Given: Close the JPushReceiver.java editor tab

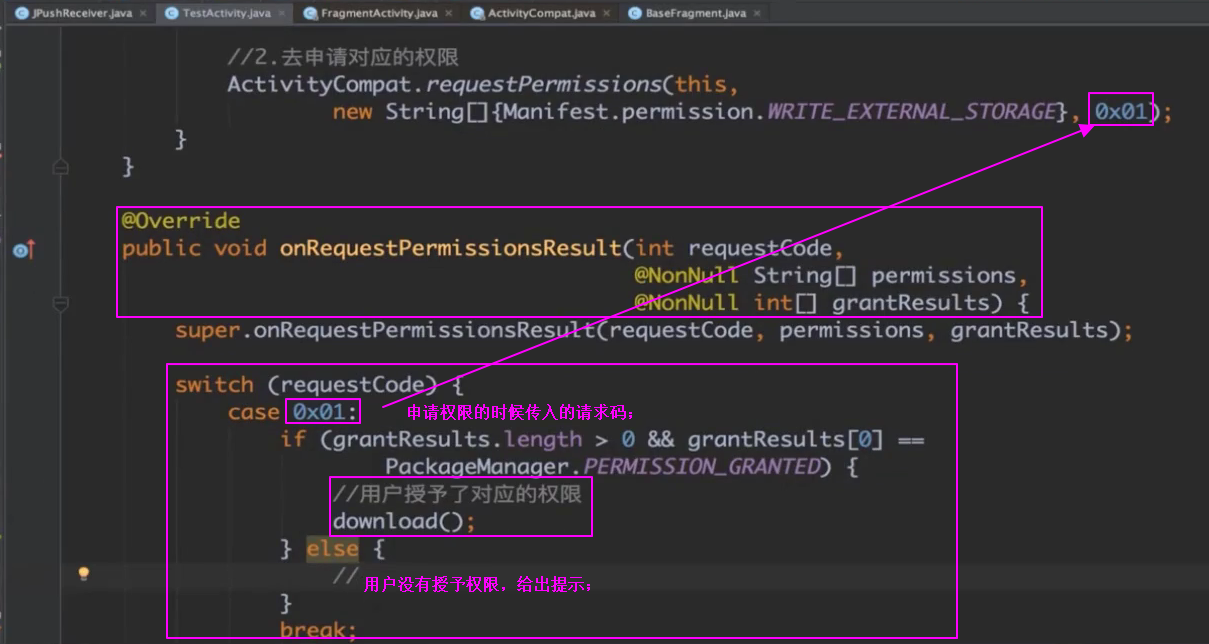Looking at the screenshot, I should [x=142, y=13].
